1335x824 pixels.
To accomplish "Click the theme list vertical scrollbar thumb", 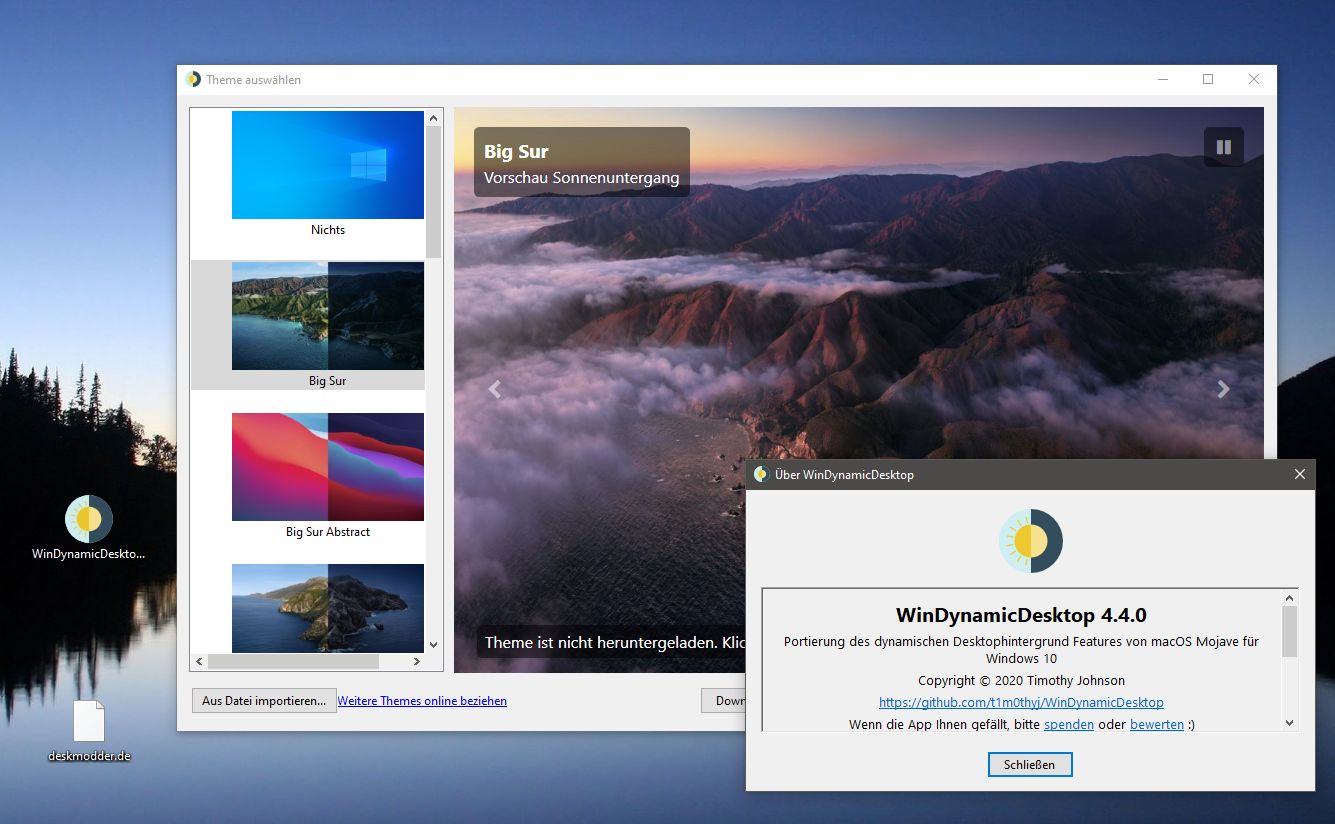I will tap(434, 192).
